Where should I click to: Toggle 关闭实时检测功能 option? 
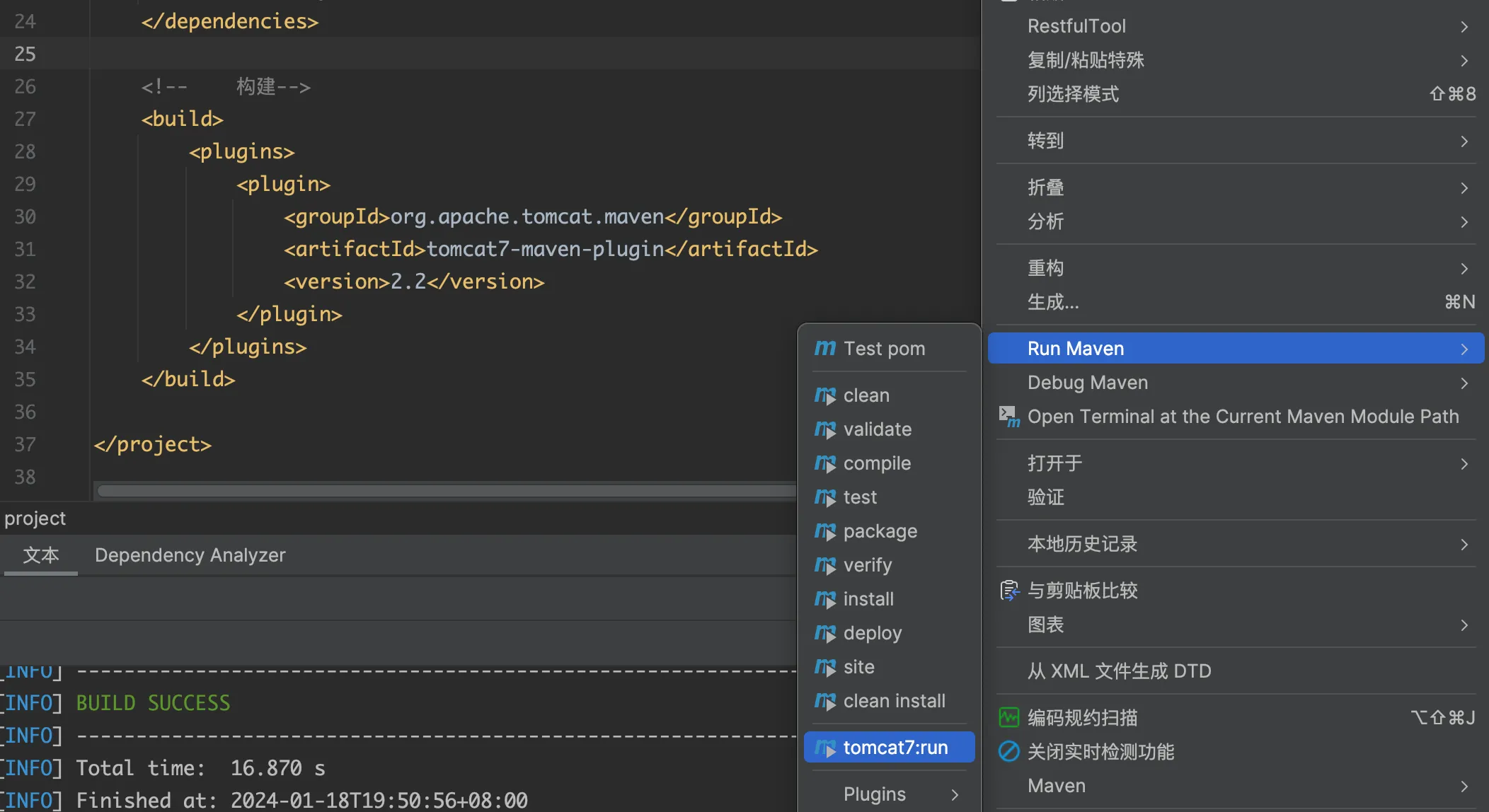(1100, 751)
